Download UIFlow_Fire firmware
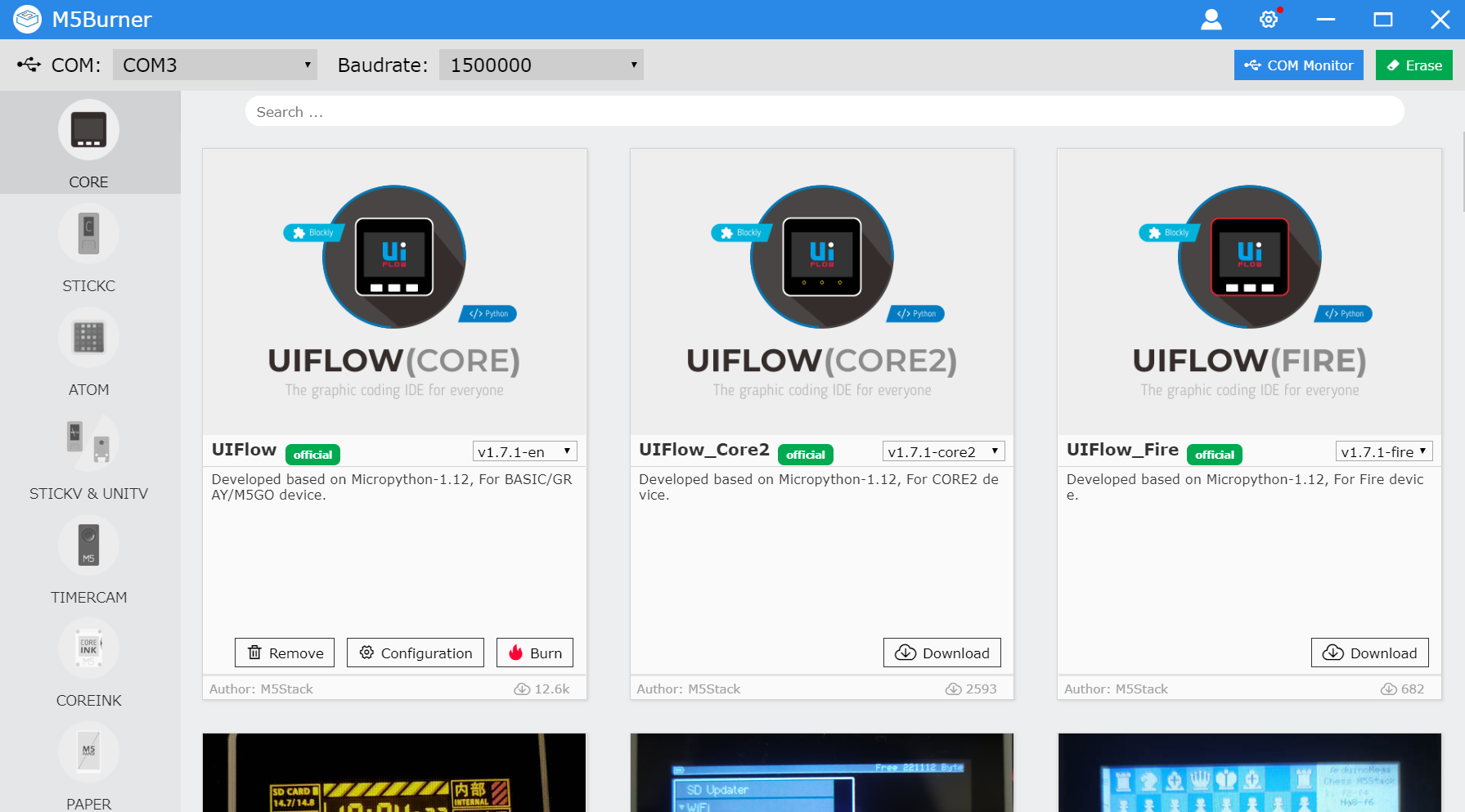1465x812 pixels. (x=1370, y=653)
